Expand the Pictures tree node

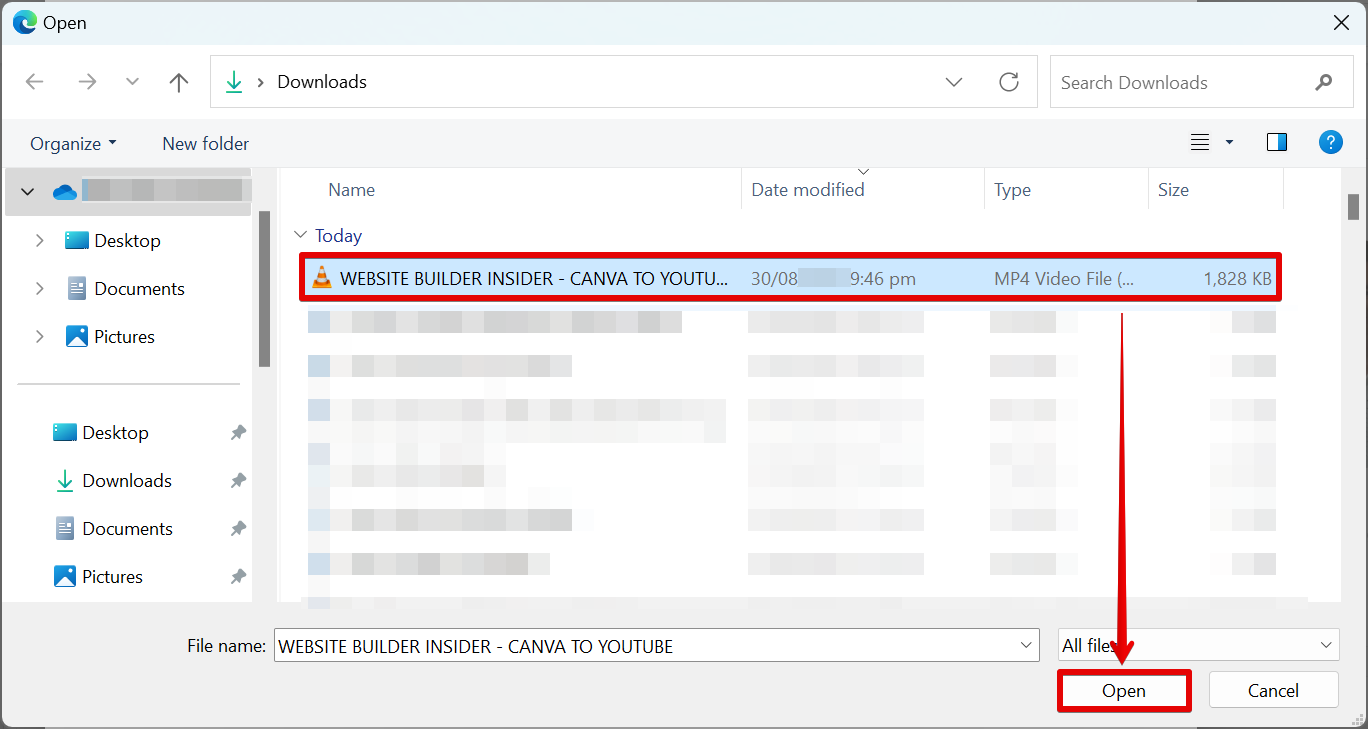click(40, 336)
